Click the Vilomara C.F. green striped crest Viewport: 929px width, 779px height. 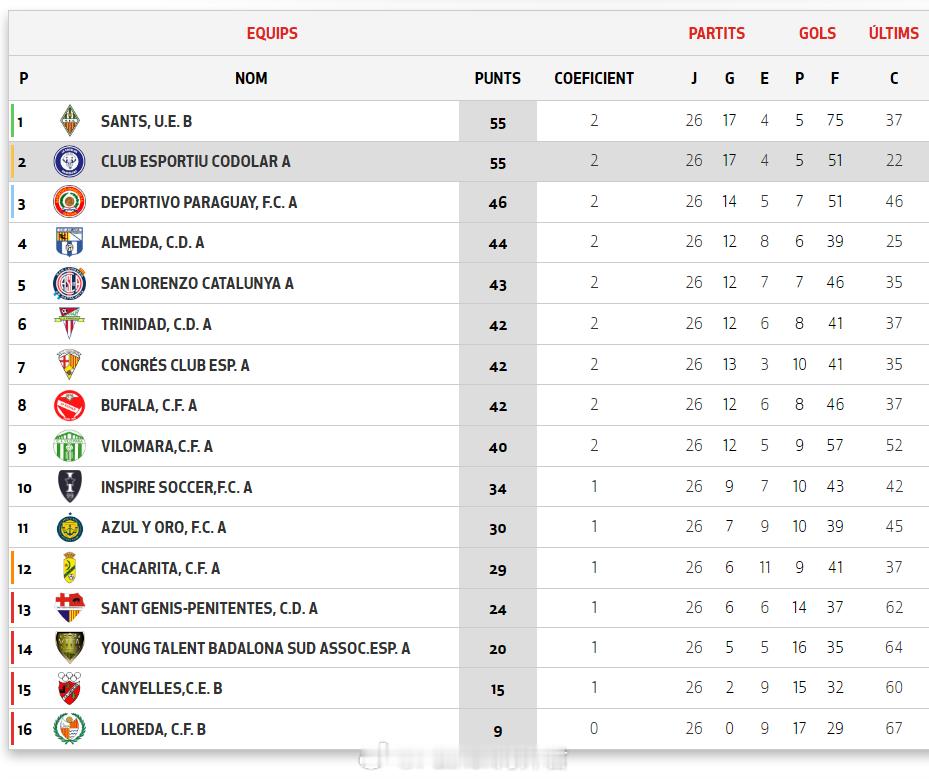69,446
